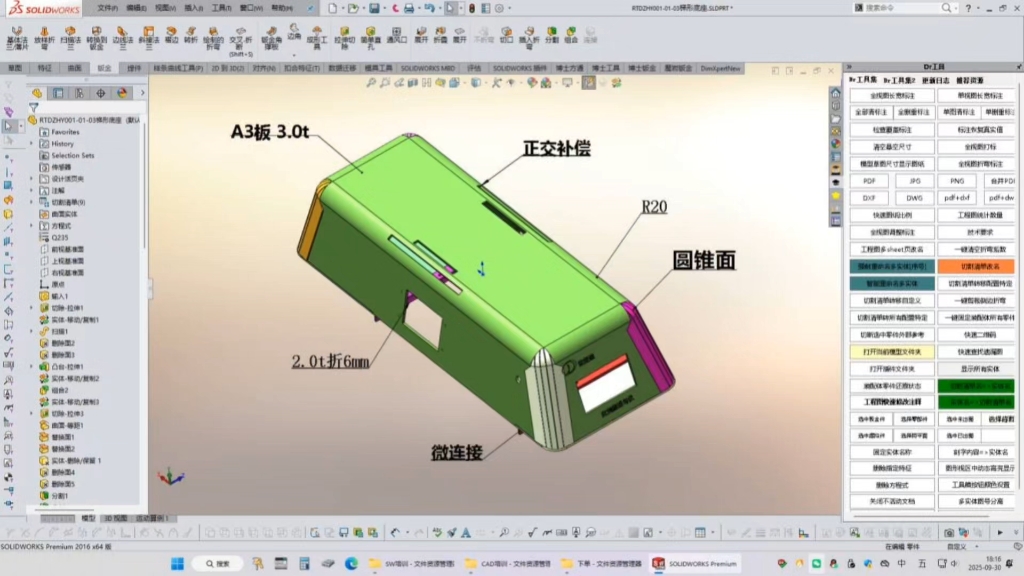
Task: Switch to the PropertyManager panel tab
Action: pos(58,93)
